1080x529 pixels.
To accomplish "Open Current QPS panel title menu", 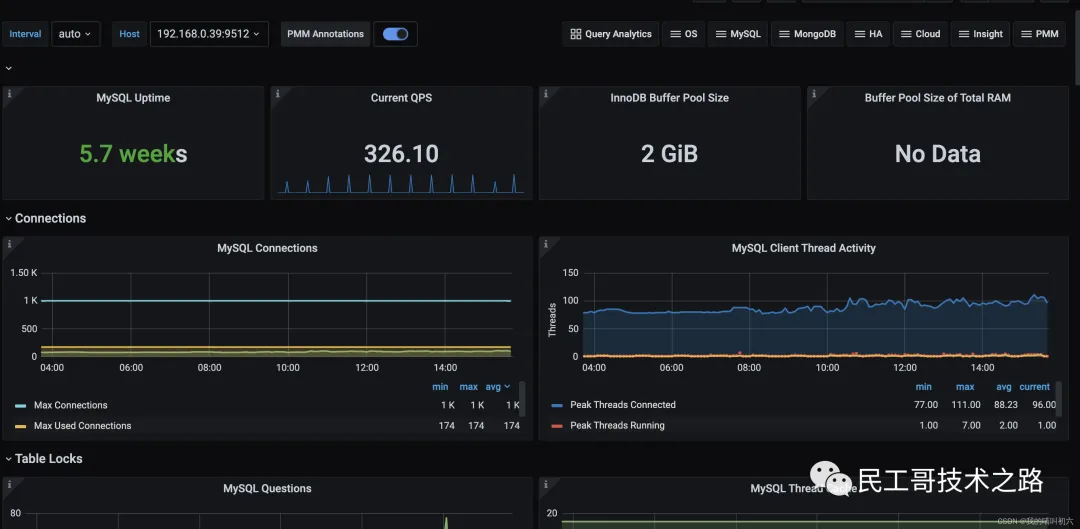I will pos(402,98).
